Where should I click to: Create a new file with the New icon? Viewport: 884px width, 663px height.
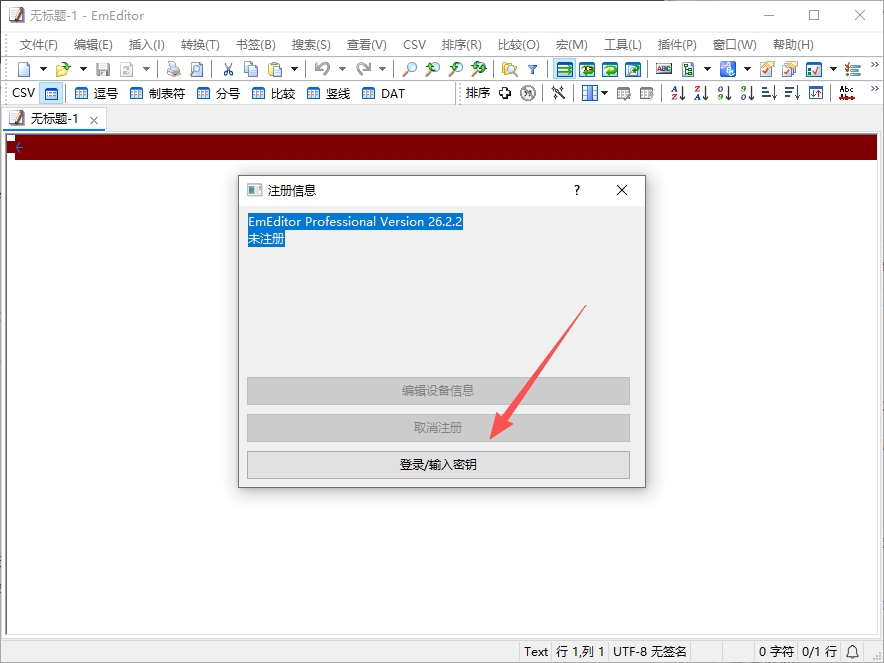(x=24, y=69)
